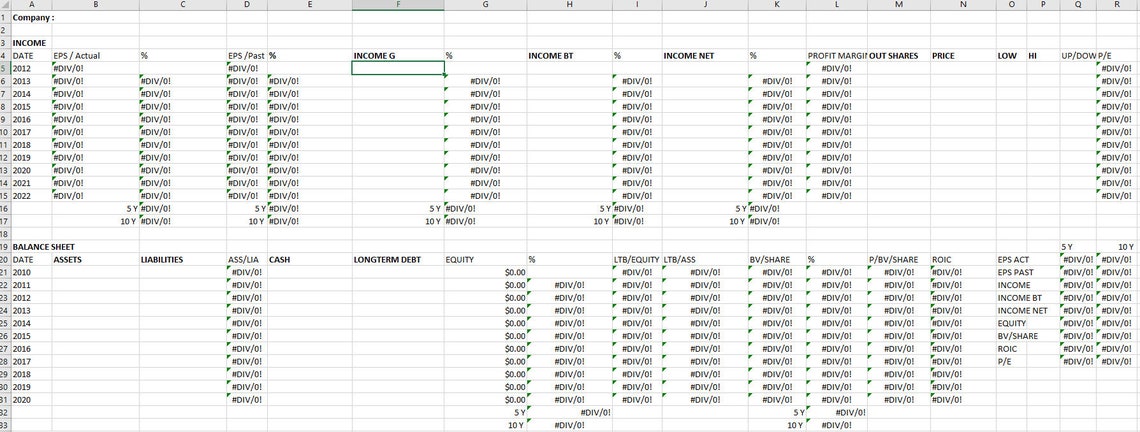This screenshot has width=1140, height=432.
Task: Click the 'LIABILITIES' header cell
Action: [x=182, y=260]
